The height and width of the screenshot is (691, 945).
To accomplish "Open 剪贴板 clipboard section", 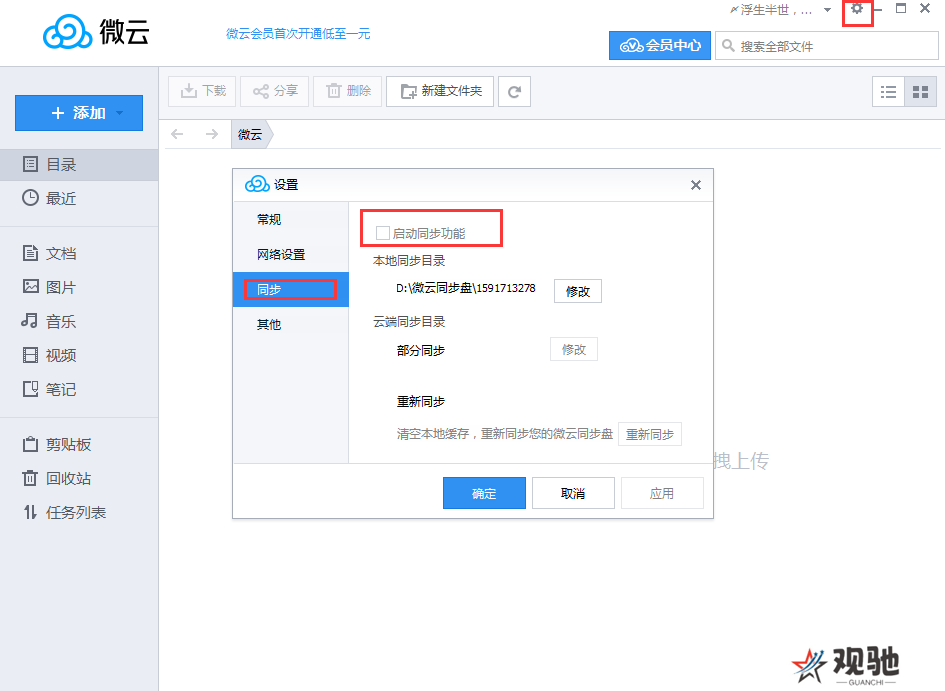I will [x=79, y=445].
